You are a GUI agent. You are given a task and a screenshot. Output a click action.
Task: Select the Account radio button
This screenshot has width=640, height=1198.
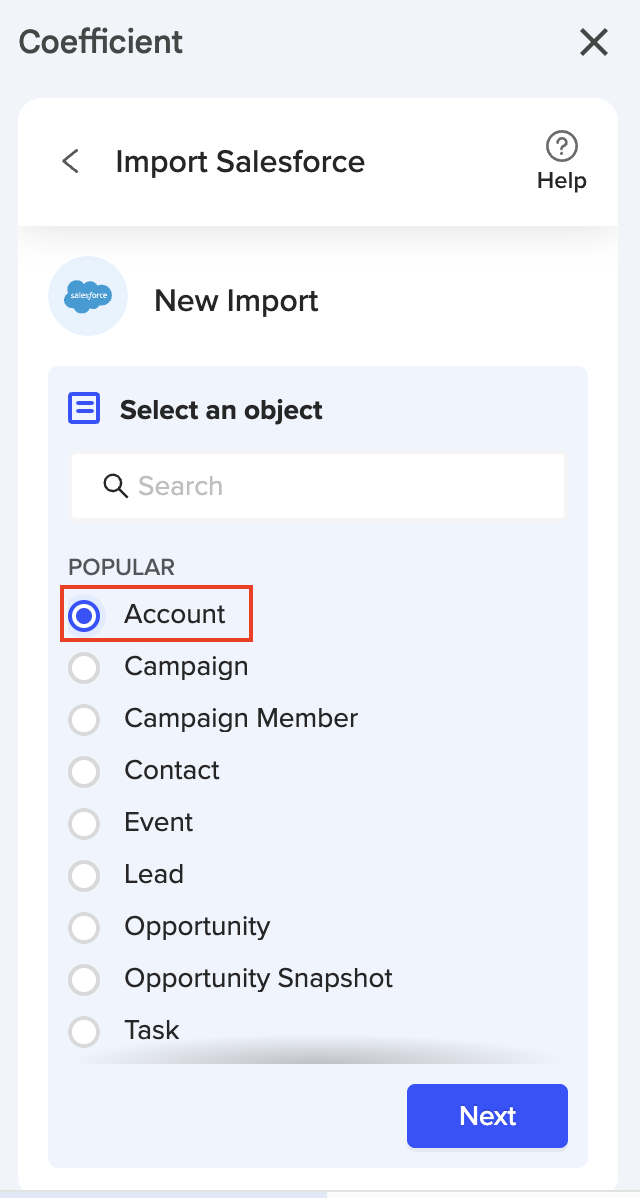tap(84, 616)
